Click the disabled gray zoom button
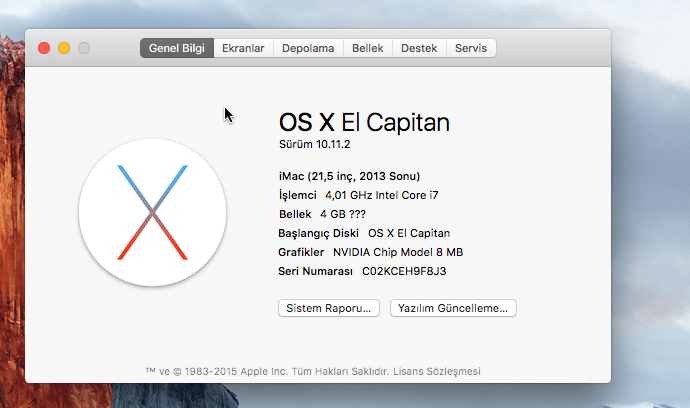The image size is (690, 408). point(84,48)
